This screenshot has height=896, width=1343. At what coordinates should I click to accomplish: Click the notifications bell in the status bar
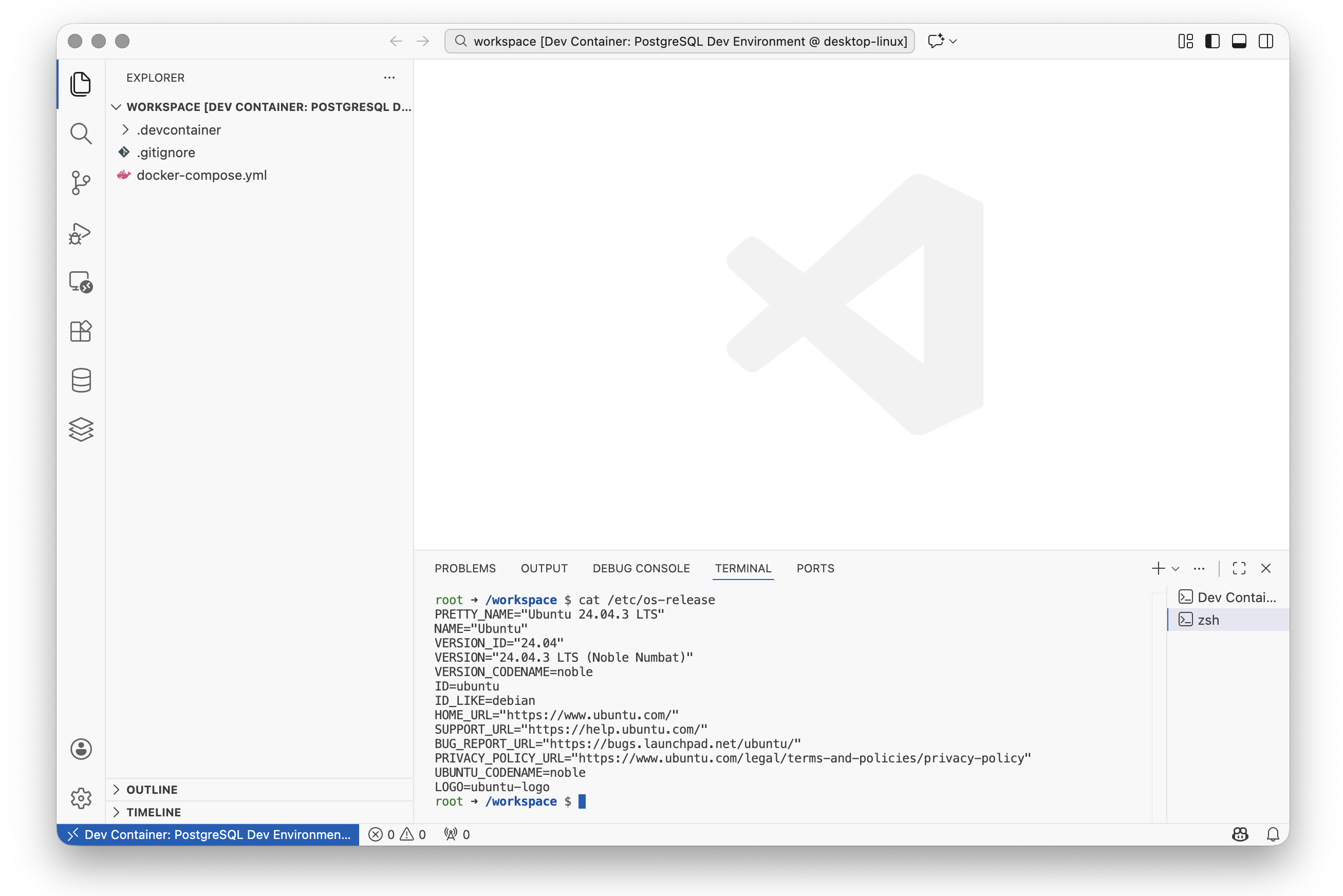click(1272, 834)
